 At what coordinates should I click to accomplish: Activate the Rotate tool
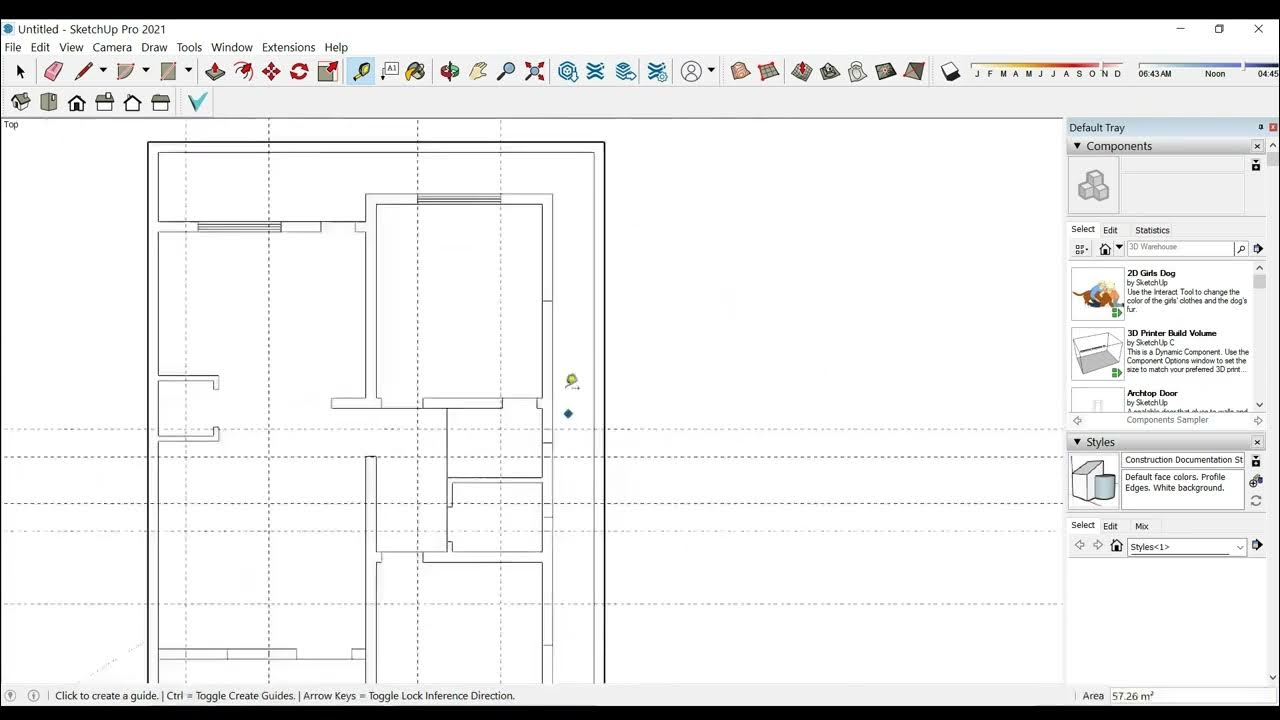(299, 71)
